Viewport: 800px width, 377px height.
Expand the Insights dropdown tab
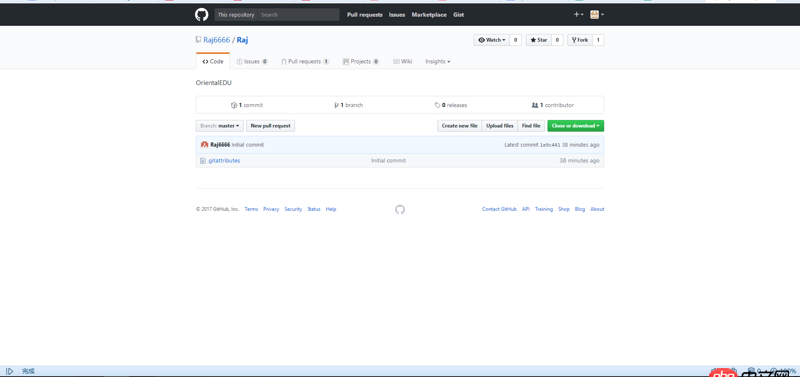(438, 61)
